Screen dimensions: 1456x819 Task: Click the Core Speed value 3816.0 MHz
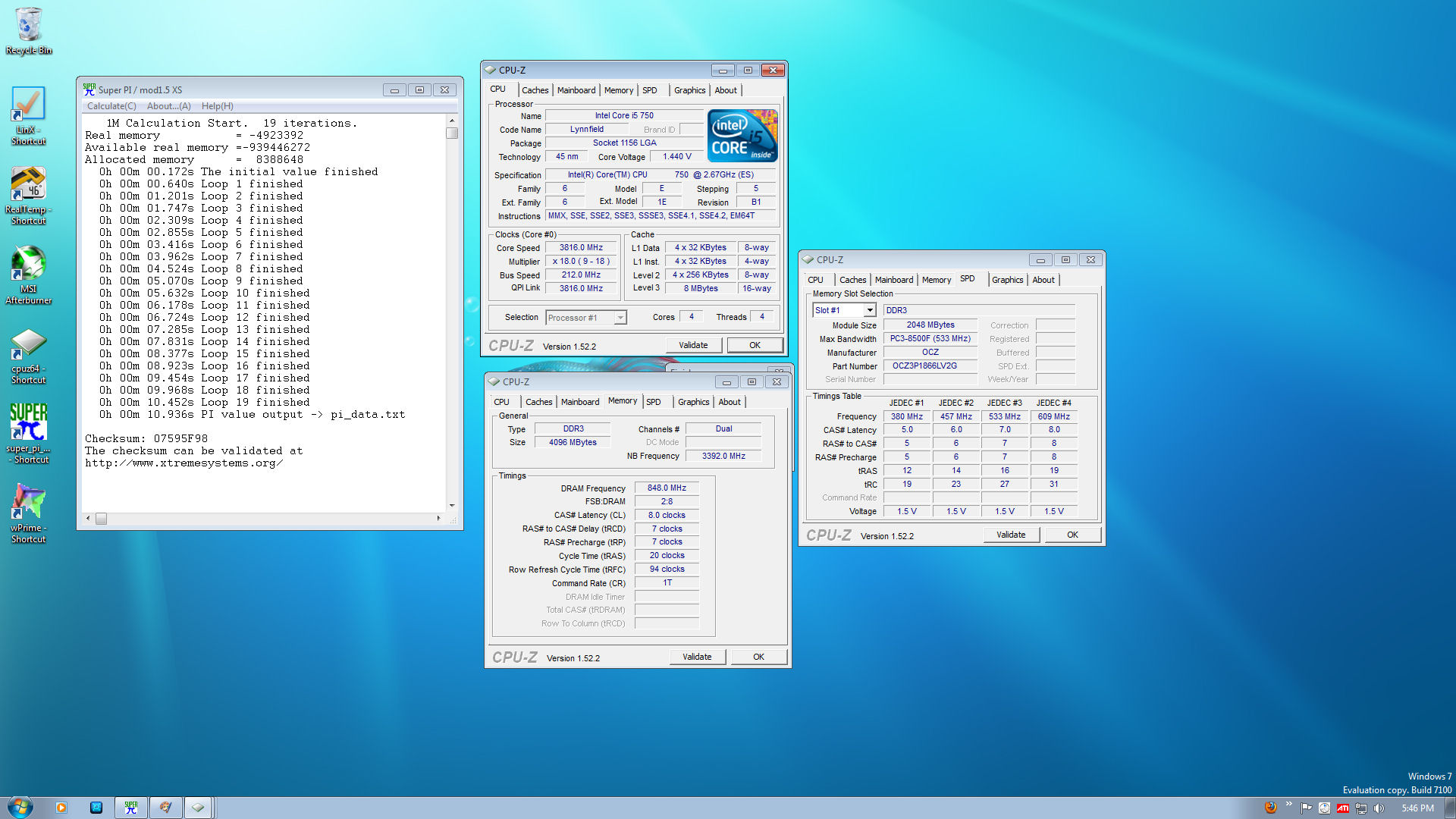pyautogui.click(x=581, y=248)
